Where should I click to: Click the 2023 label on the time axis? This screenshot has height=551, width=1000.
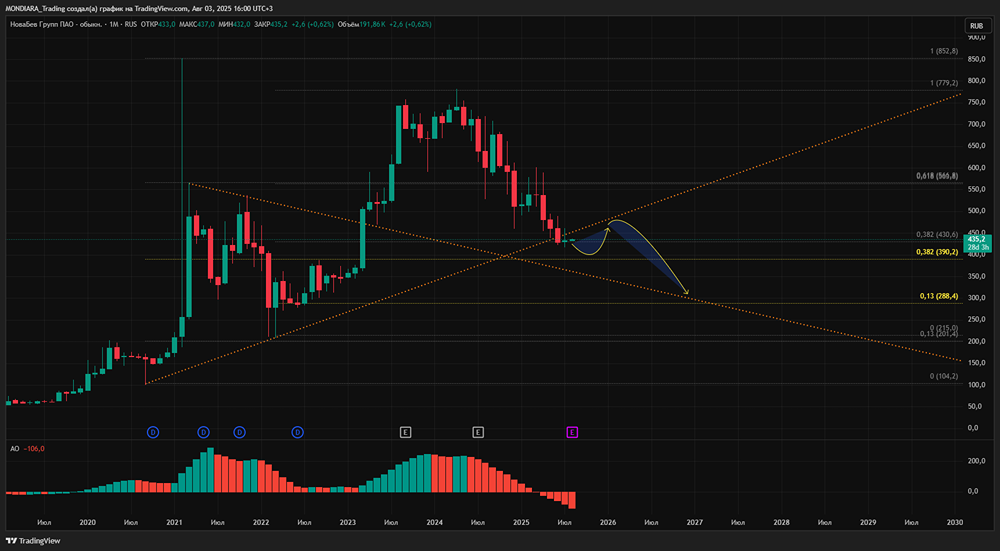coord(348,522)
